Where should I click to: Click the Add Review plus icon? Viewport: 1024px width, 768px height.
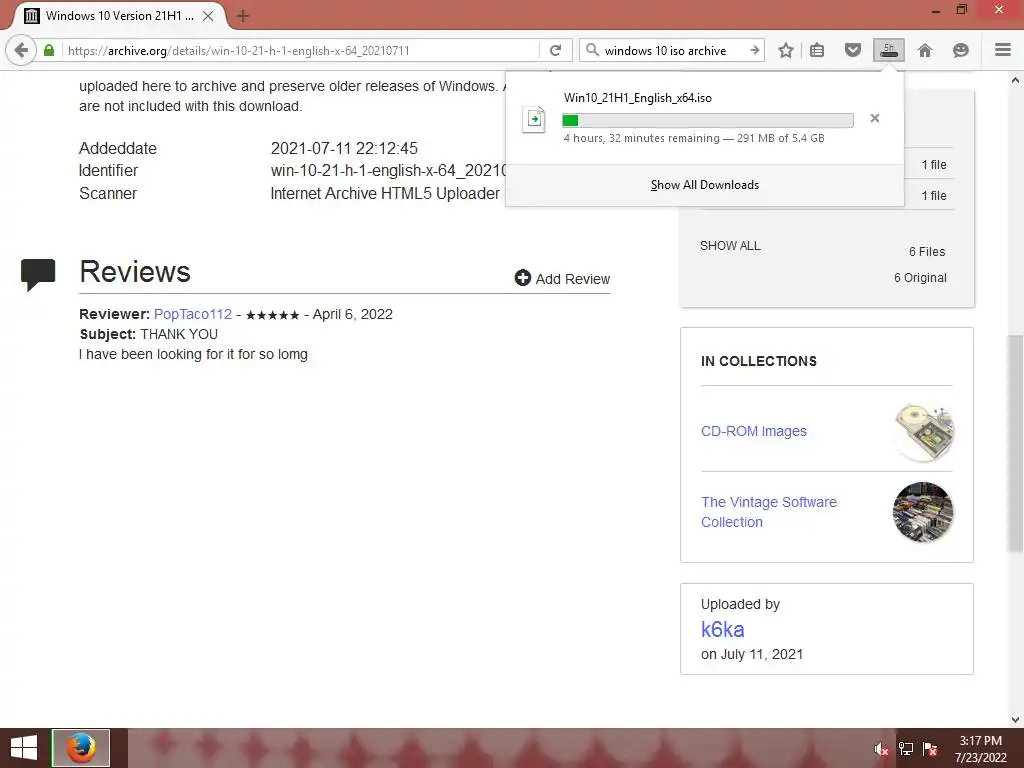[522, 278]
